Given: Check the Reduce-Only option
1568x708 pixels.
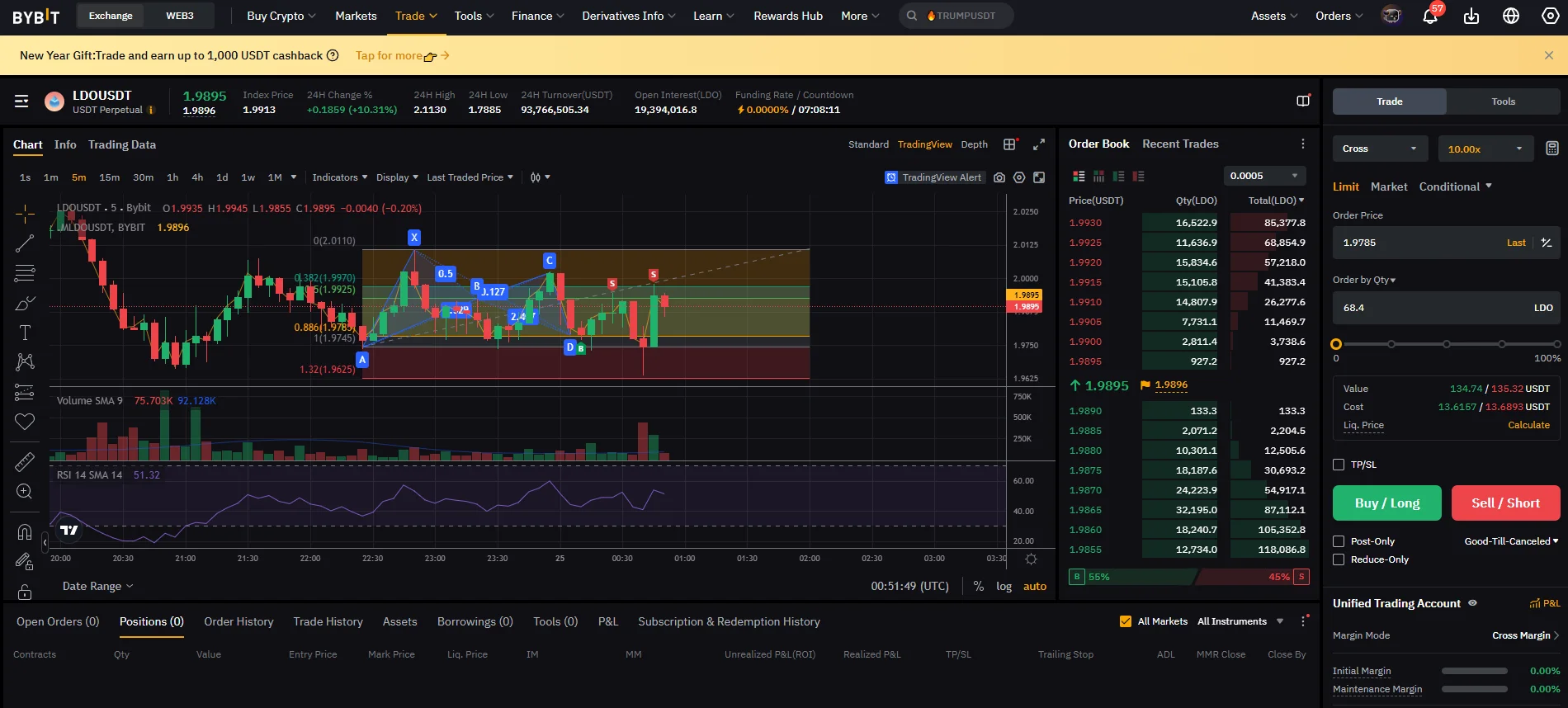Looking at the screenshot, I should 1339,559.
